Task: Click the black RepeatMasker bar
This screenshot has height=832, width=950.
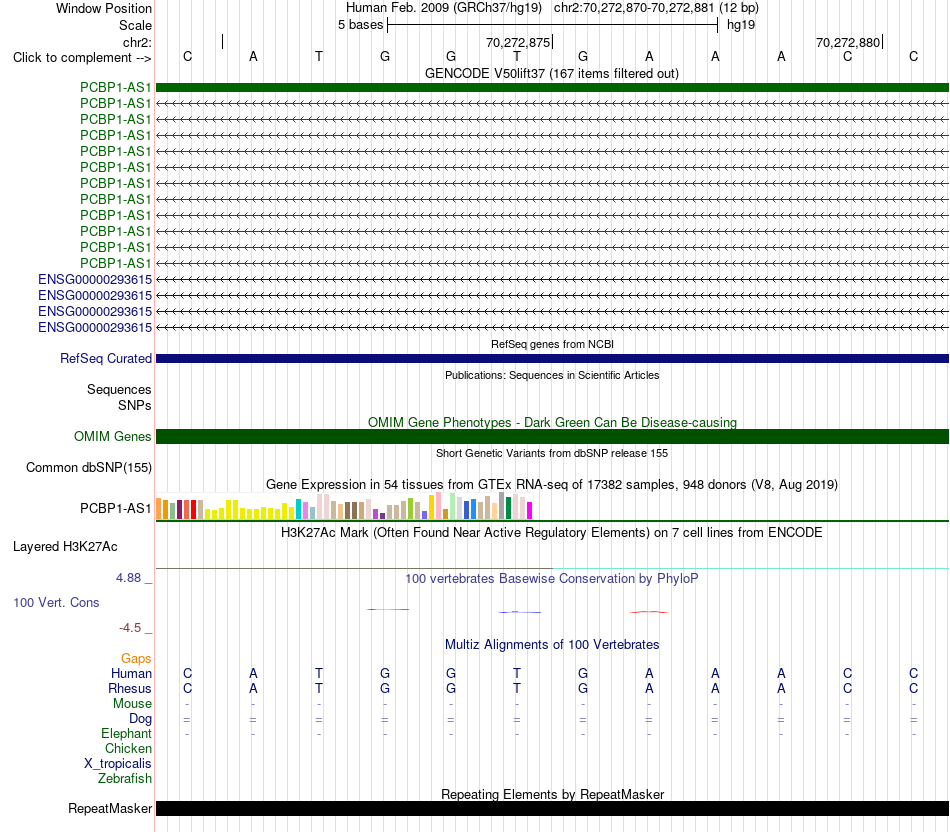Action: [552, 808]
